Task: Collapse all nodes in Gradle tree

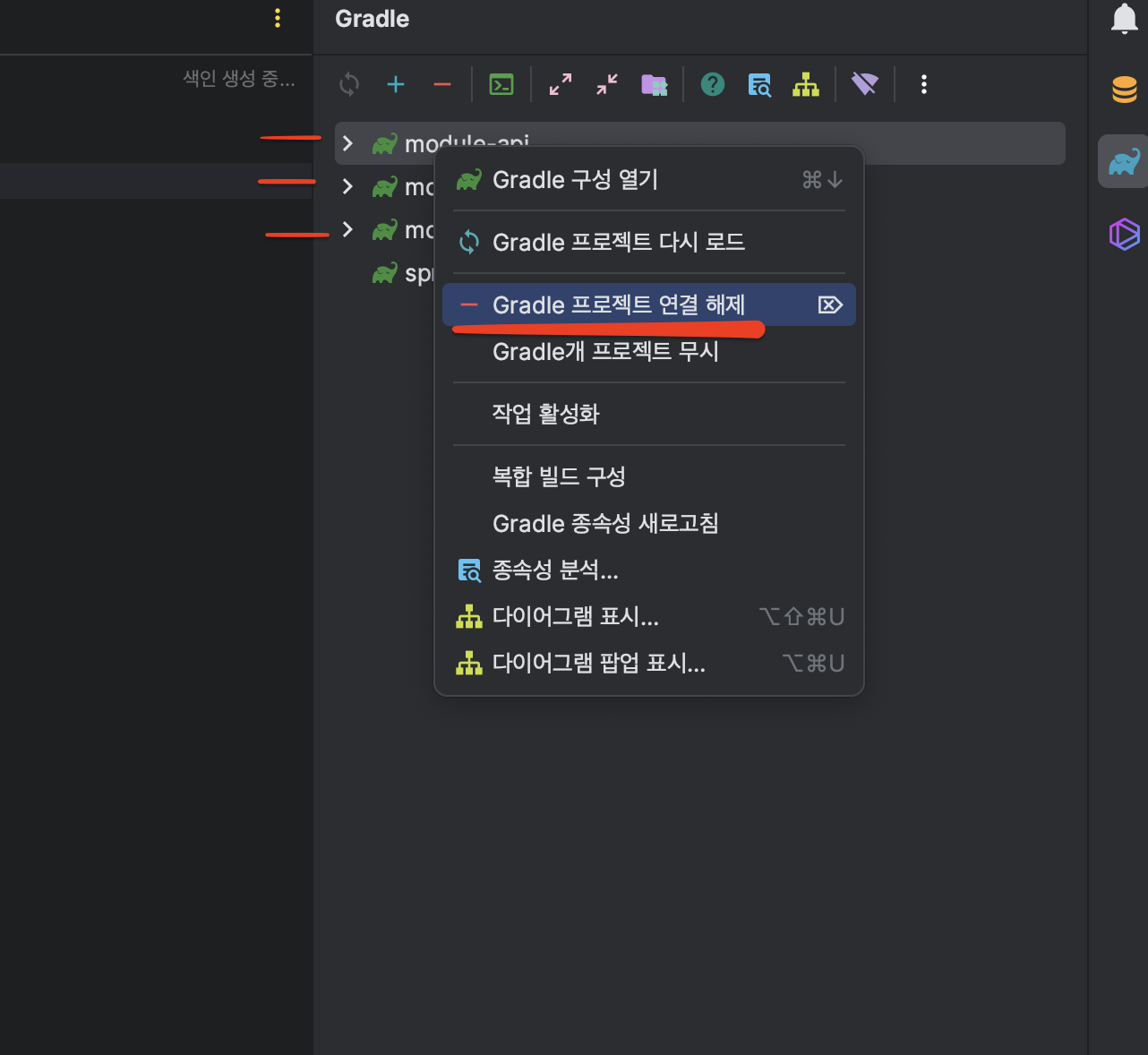Action: (607, 85)
